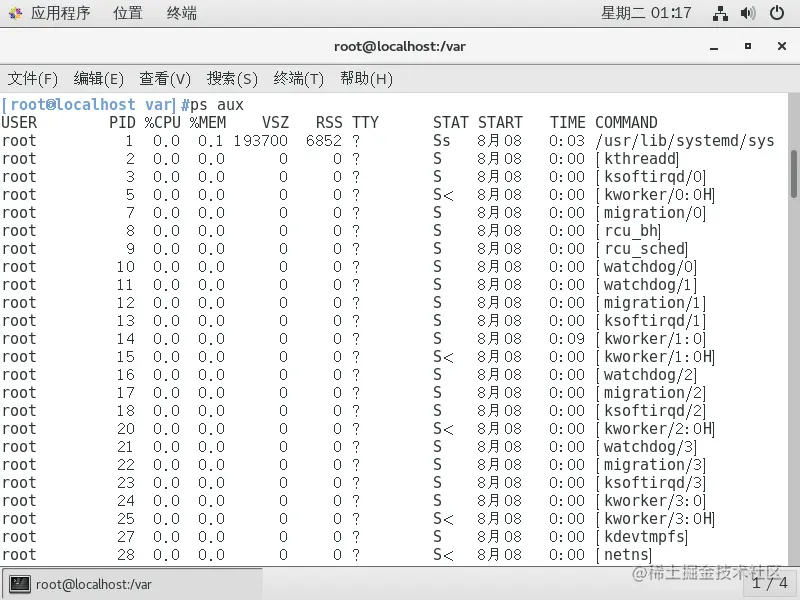Open the 终端(T) menu in the menu bar
This screenshot has height=600, width=800.
coord(299,78)
